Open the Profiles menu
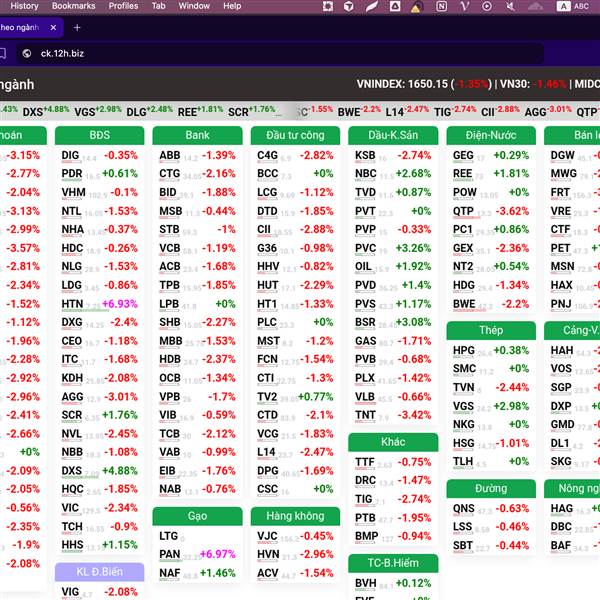The image size is (600, 600). (123, 6)
